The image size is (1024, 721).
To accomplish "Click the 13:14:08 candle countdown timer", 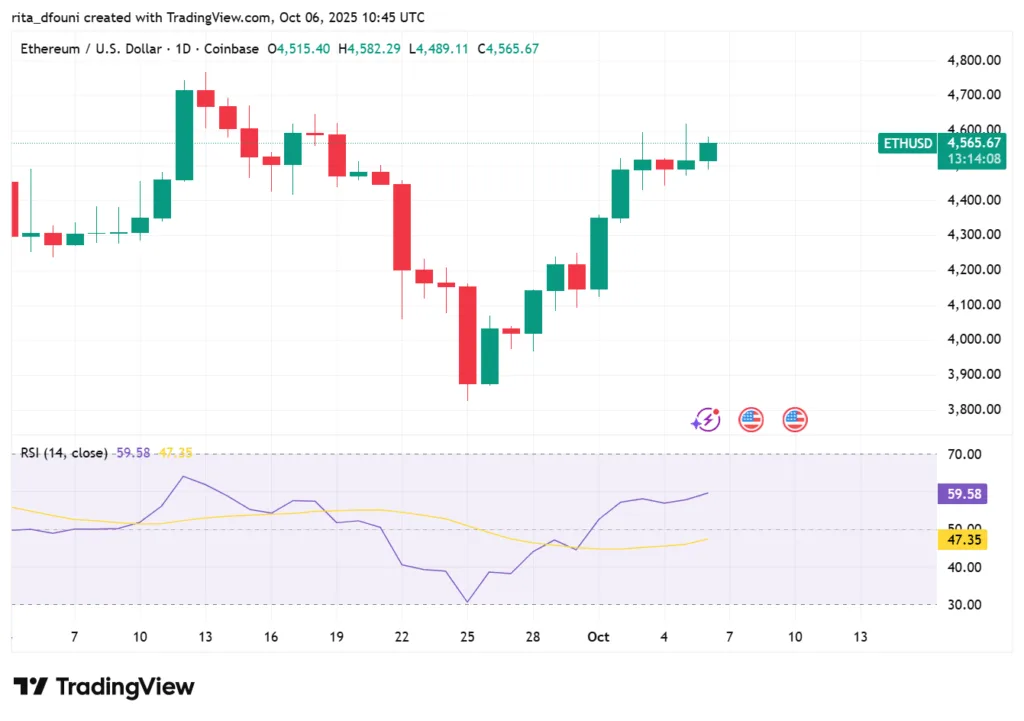I will coord(972,160).
